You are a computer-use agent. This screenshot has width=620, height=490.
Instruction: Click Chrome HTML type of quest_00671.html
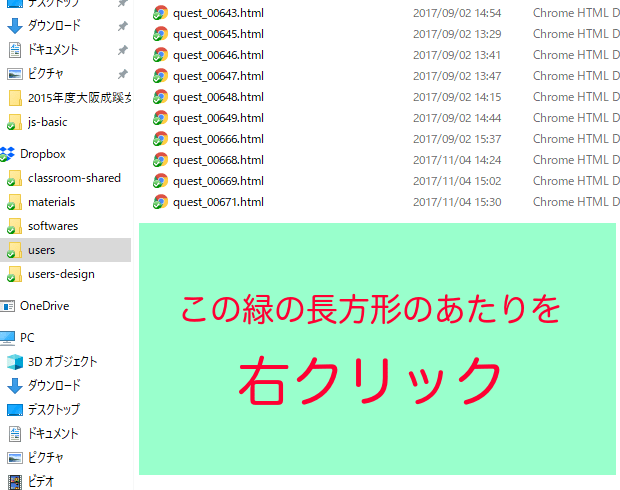576,202
